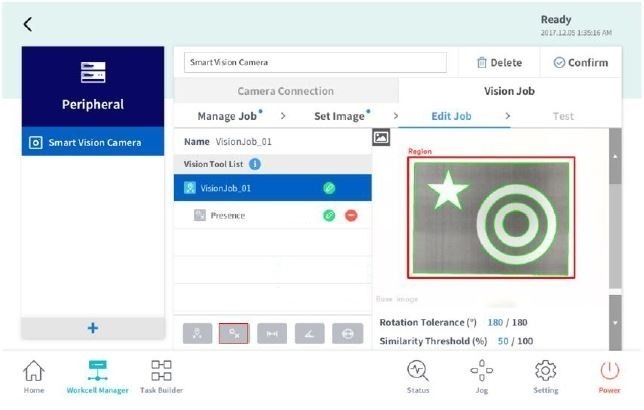Switch to the Vision Job tab
Image resolution: width=644 pixels, height=410 pixels.
click(509, 91)
